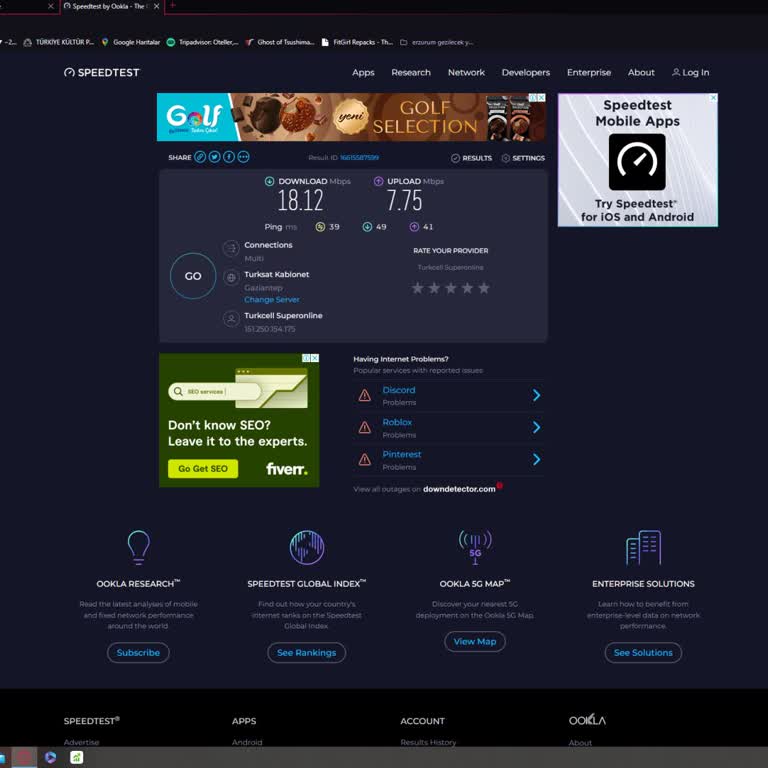The image size is (768, 768).
Task: Click the Log In link
Action: 690,72
